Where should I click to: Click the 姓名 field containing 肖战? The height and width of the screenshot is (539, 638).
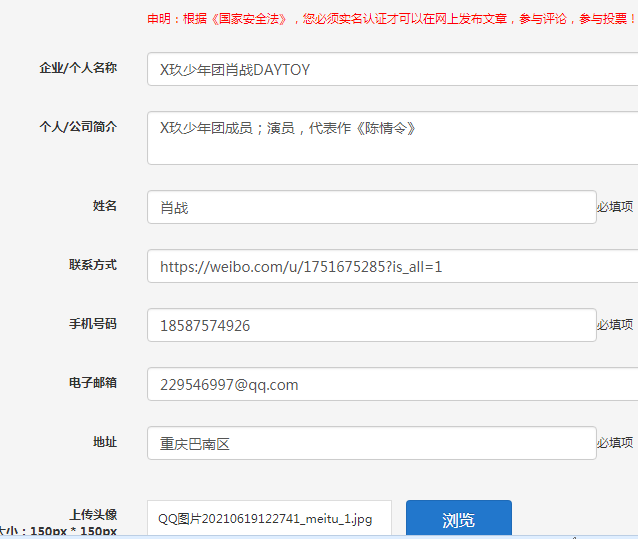[x=371, y=207]
